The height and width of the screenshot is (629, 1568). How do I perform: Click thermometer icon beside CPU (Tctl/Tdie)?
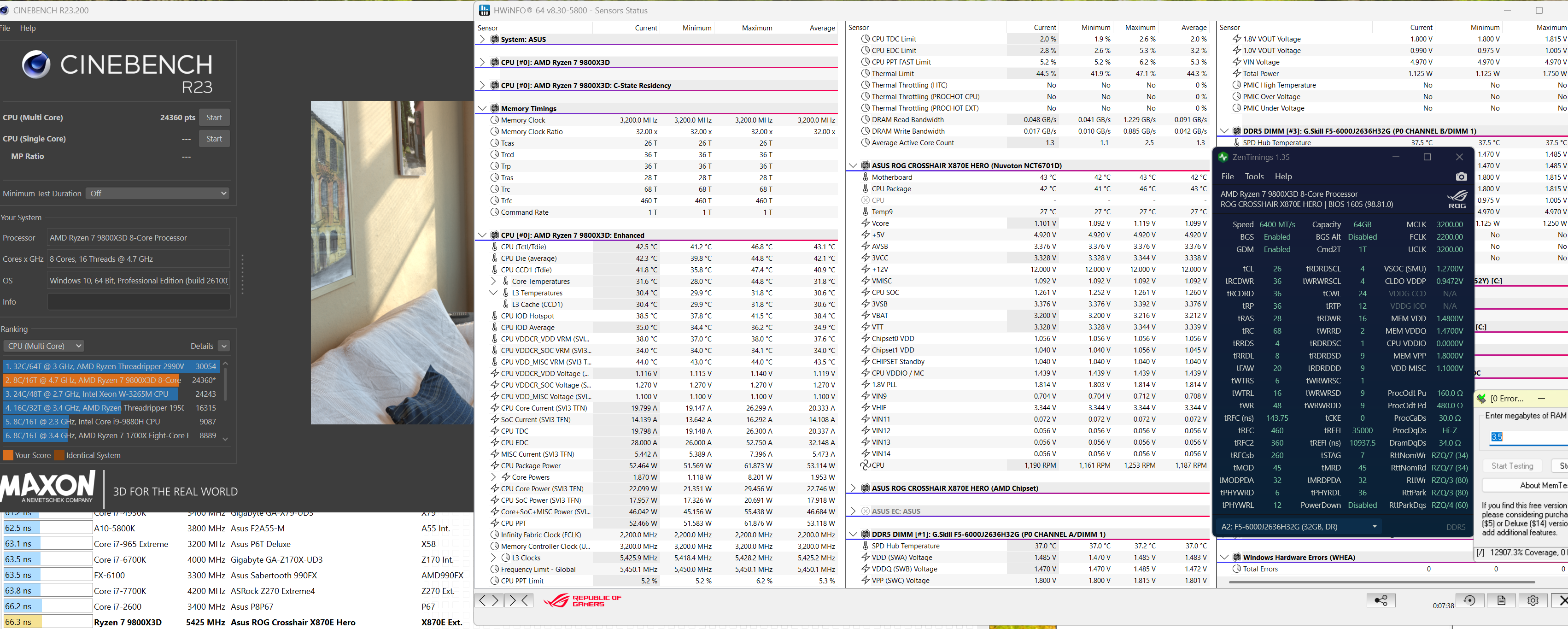point(495,247)
